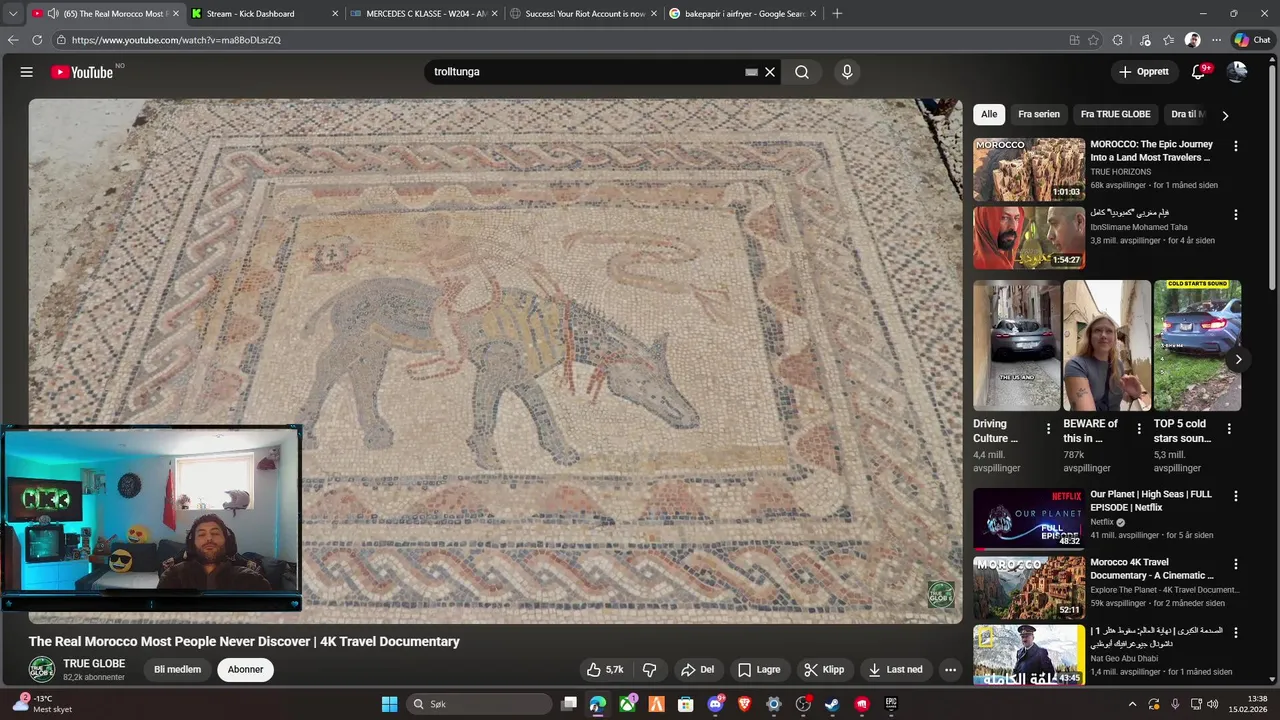Open Copilot Chat sidebar
This screenshot has height=720, width=1280.
(x=1252, y=40)
